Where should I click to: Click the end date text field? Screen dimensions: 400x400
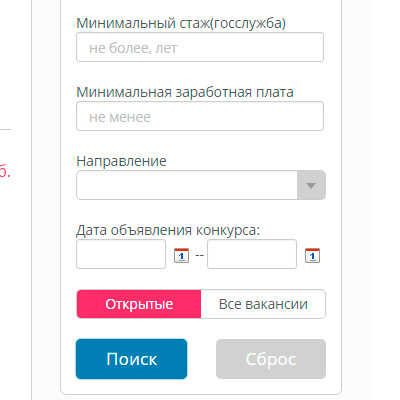[x=252, y=254]
